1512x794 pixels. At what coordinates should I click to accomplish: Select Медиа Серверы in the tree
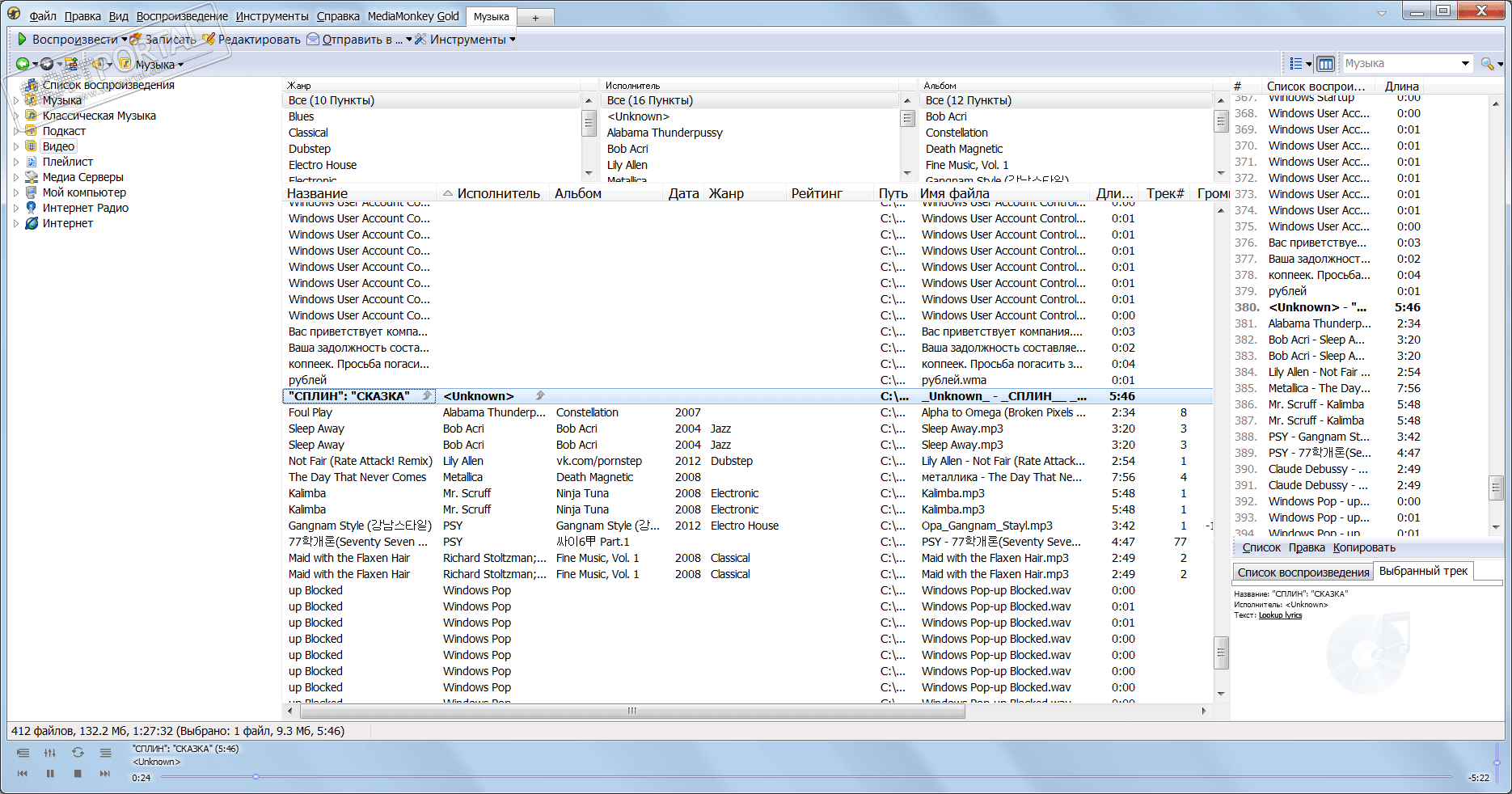[x=83, y=177]
